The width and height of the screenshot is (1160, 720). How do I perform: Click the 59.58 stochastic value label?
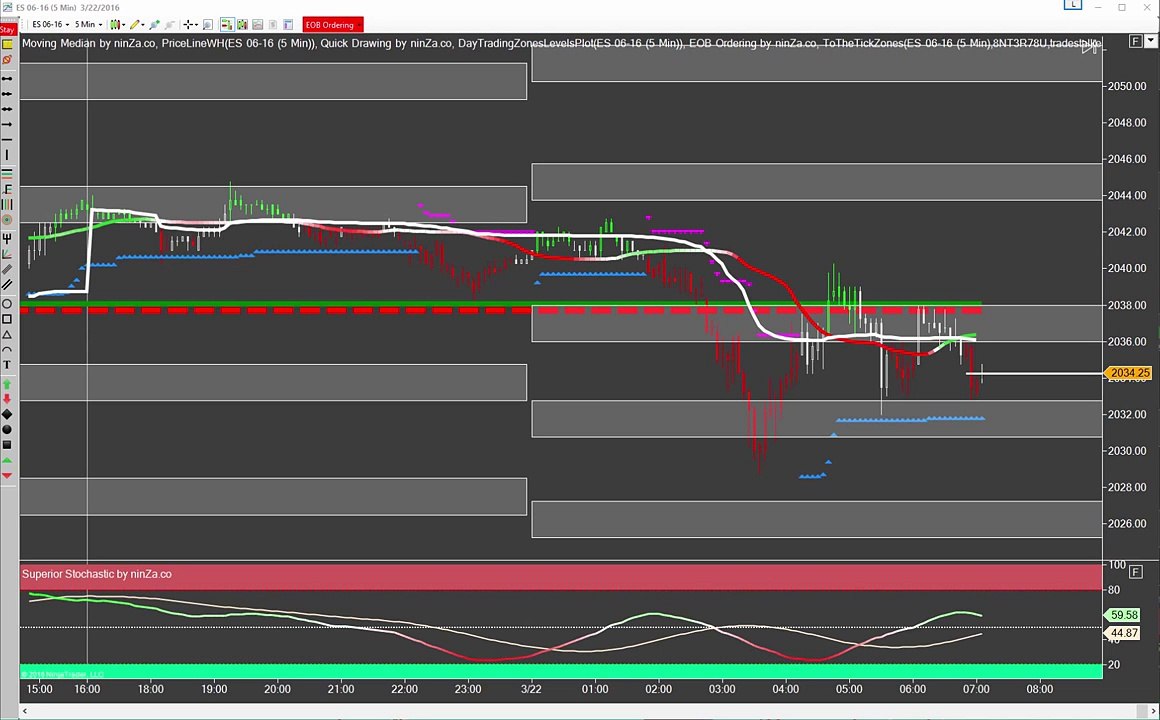click(x=1122, y=615)
